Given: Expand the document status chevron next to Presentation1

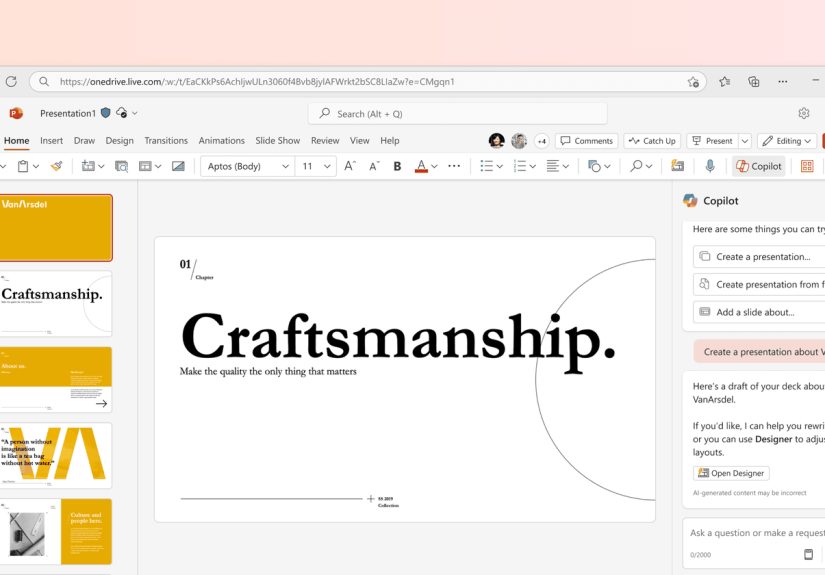Looking at the screenshot, I should (x=135, y=113).
